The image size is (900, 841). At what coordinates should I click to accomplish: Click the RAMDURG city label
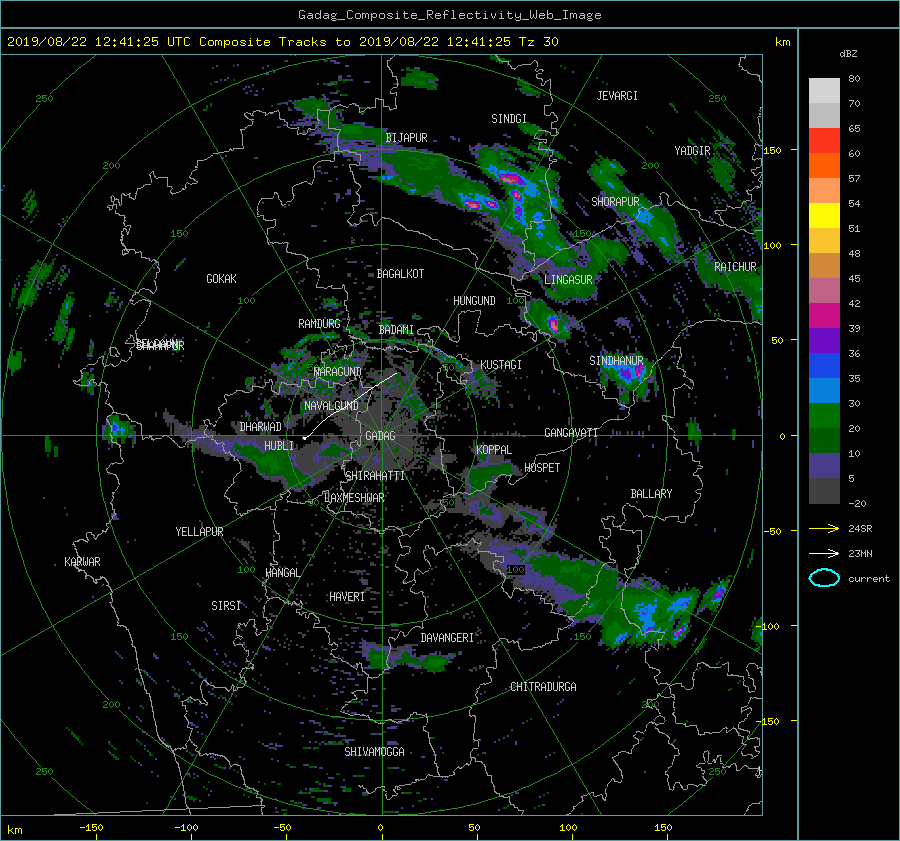click(x=319, y=324)
